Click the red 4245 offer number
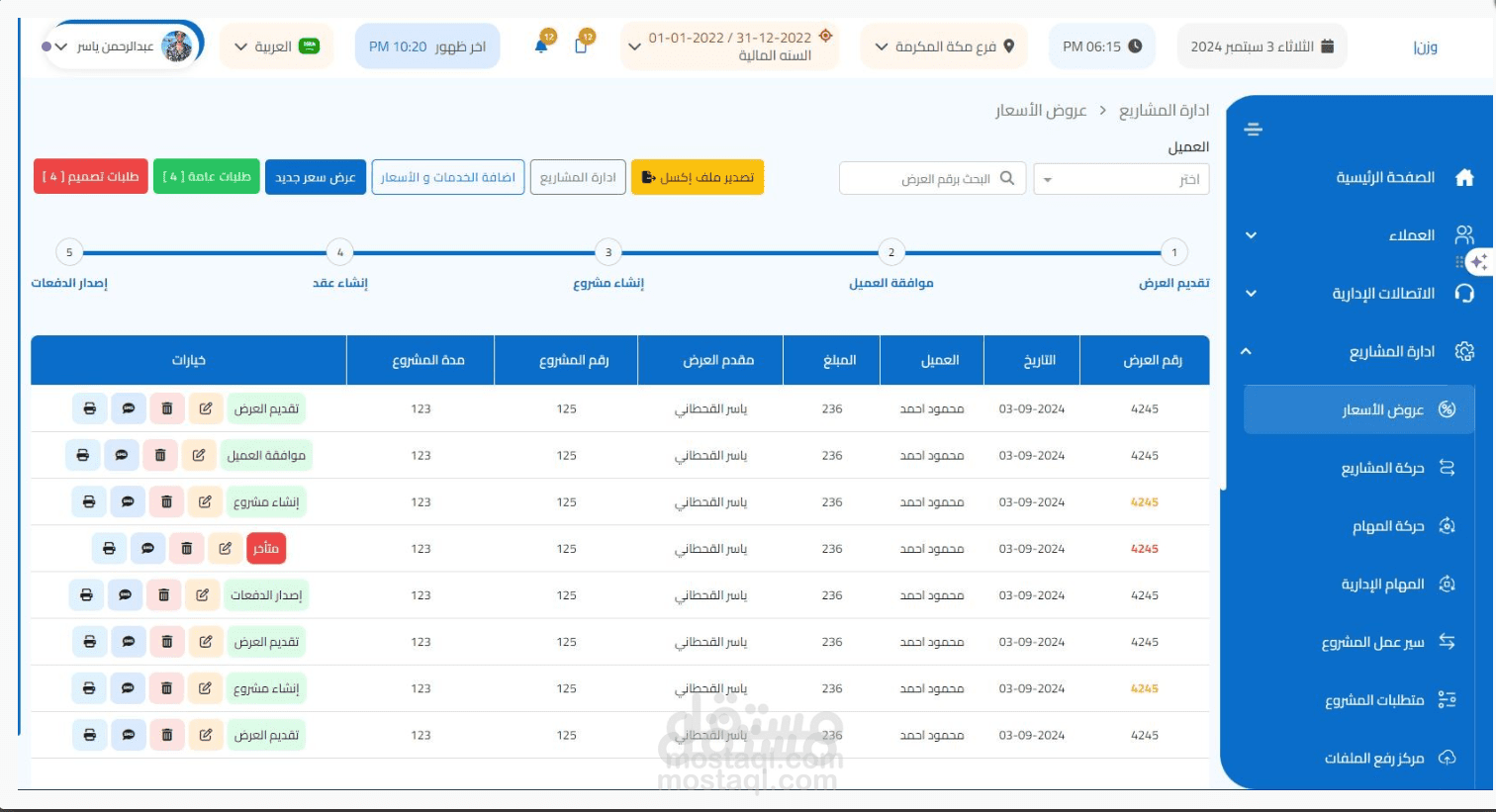Image resolution: width=1496 pixels, height=812 pixels. [1145, 549]
